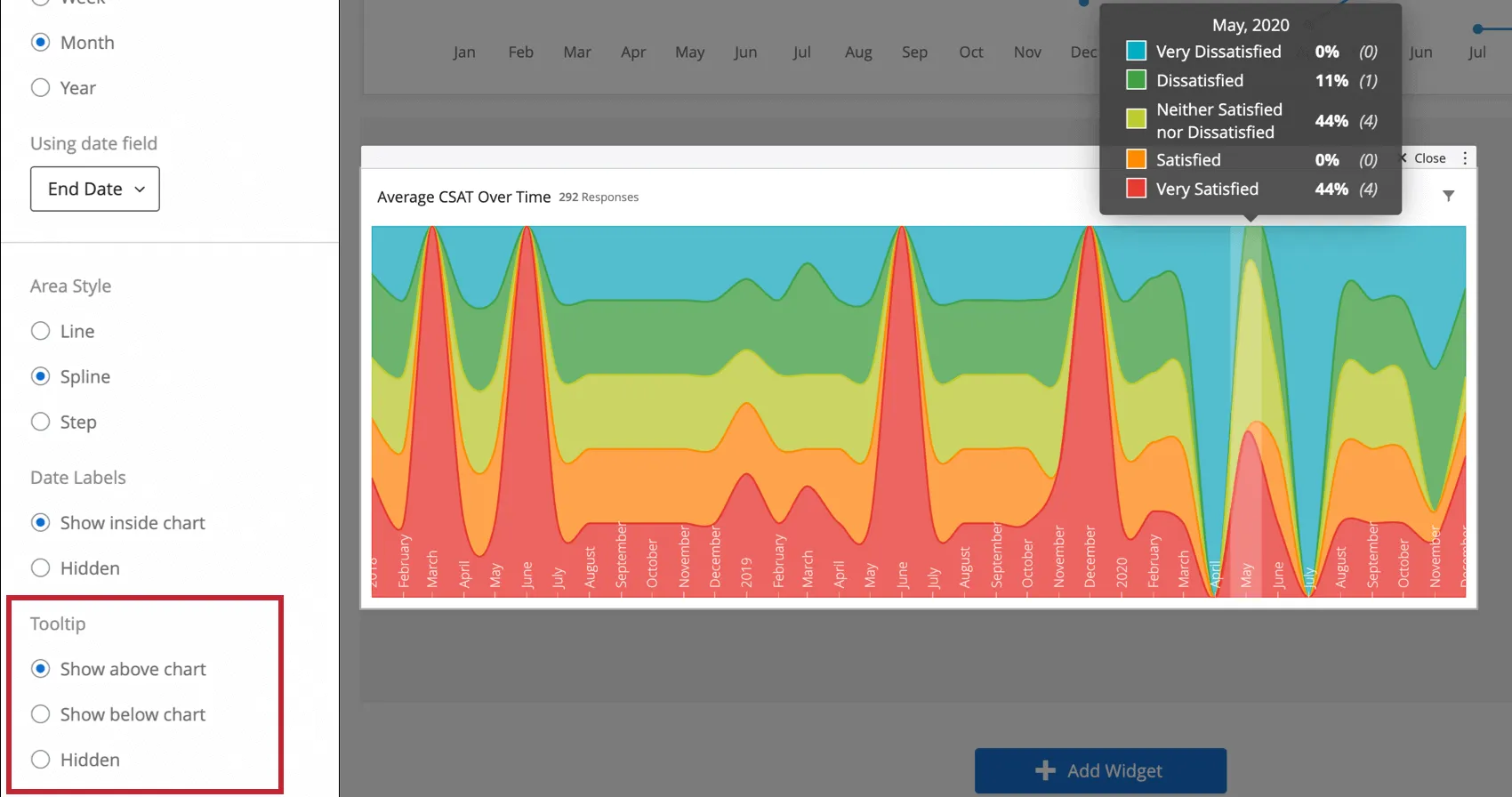Click the May 2020 highlighted chart column
The height and width of the screenshot is (797, 1512).
click(x=1251, y=409)
